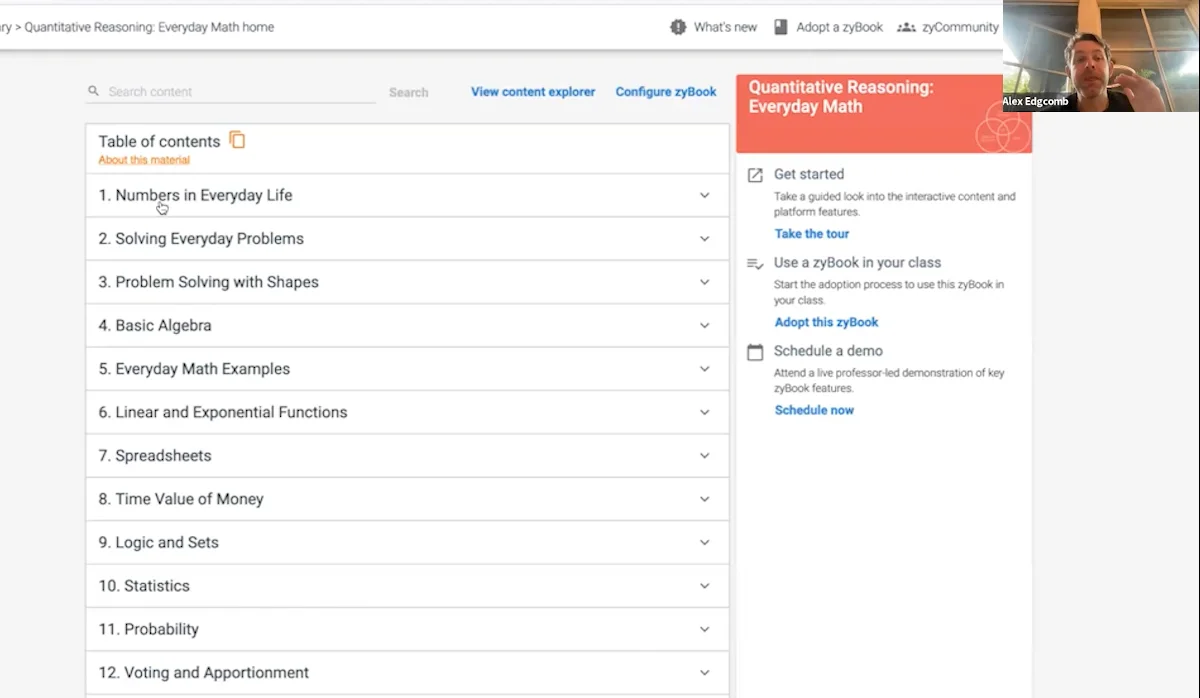Expand chapter 10 Statistics chevron
The width and height of the screenshot is (1200, 698).
pos(704,586)
